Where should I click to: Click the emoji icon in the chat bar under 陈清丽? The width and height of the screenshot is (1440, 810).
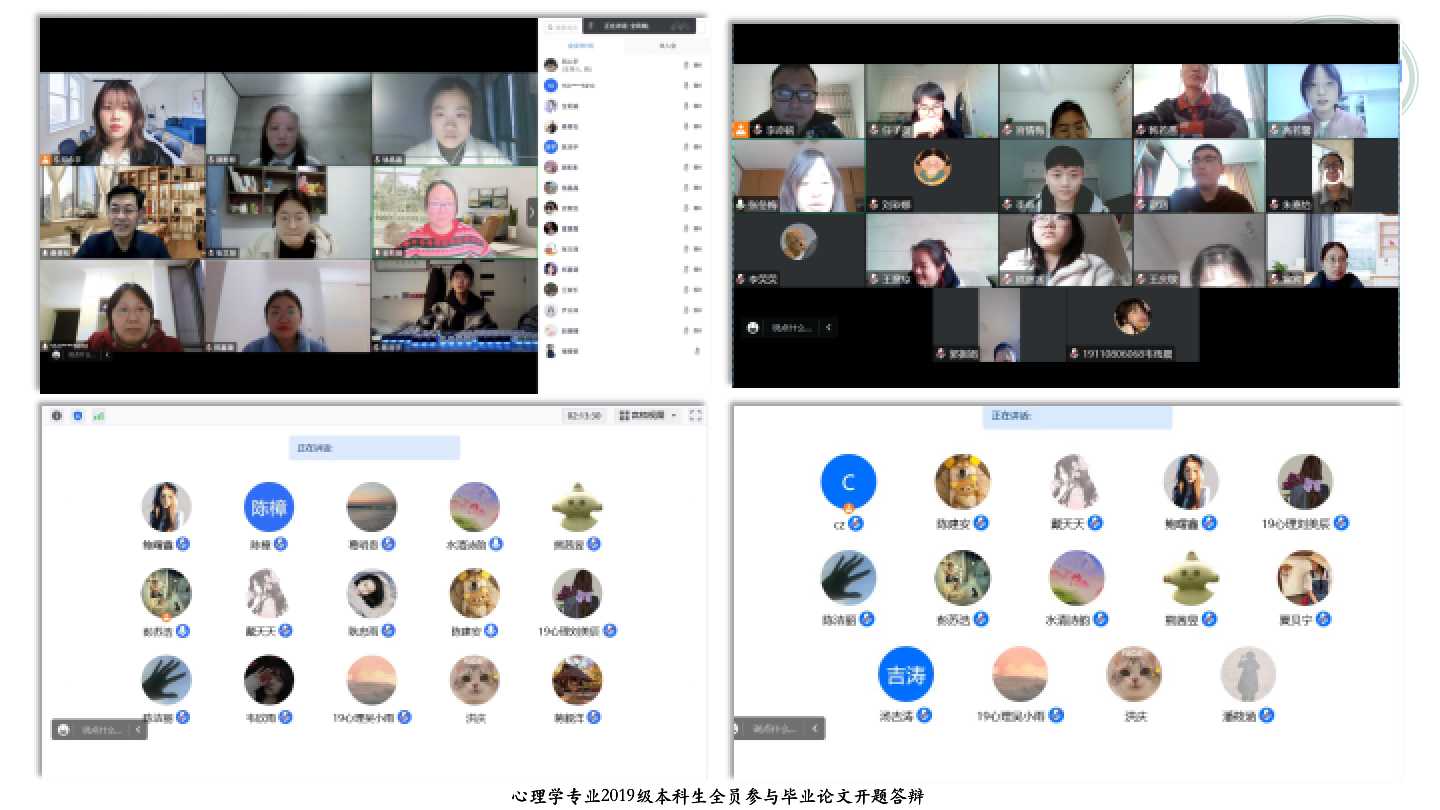point(64,730)
